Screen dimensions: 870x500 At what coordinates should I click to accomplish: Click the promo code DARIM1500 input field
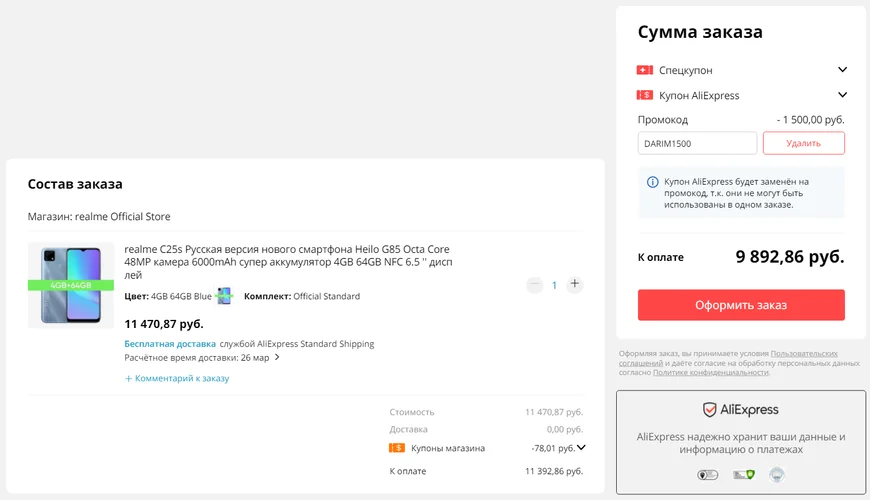click(697, 143)
